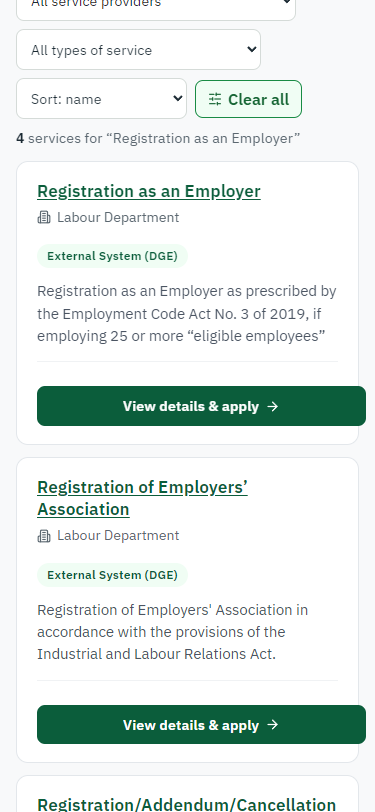View details for Employers' Association registration

pos(201,724)
